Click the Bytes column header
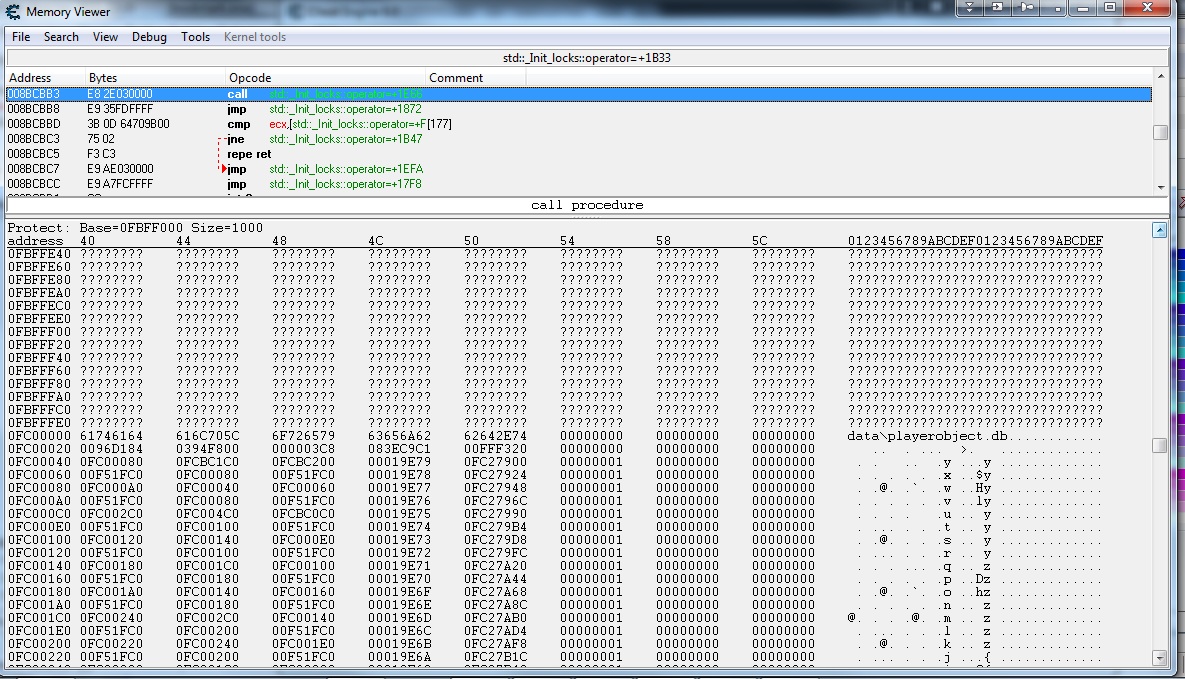The image size is (1185, 679). click(103, 78)
